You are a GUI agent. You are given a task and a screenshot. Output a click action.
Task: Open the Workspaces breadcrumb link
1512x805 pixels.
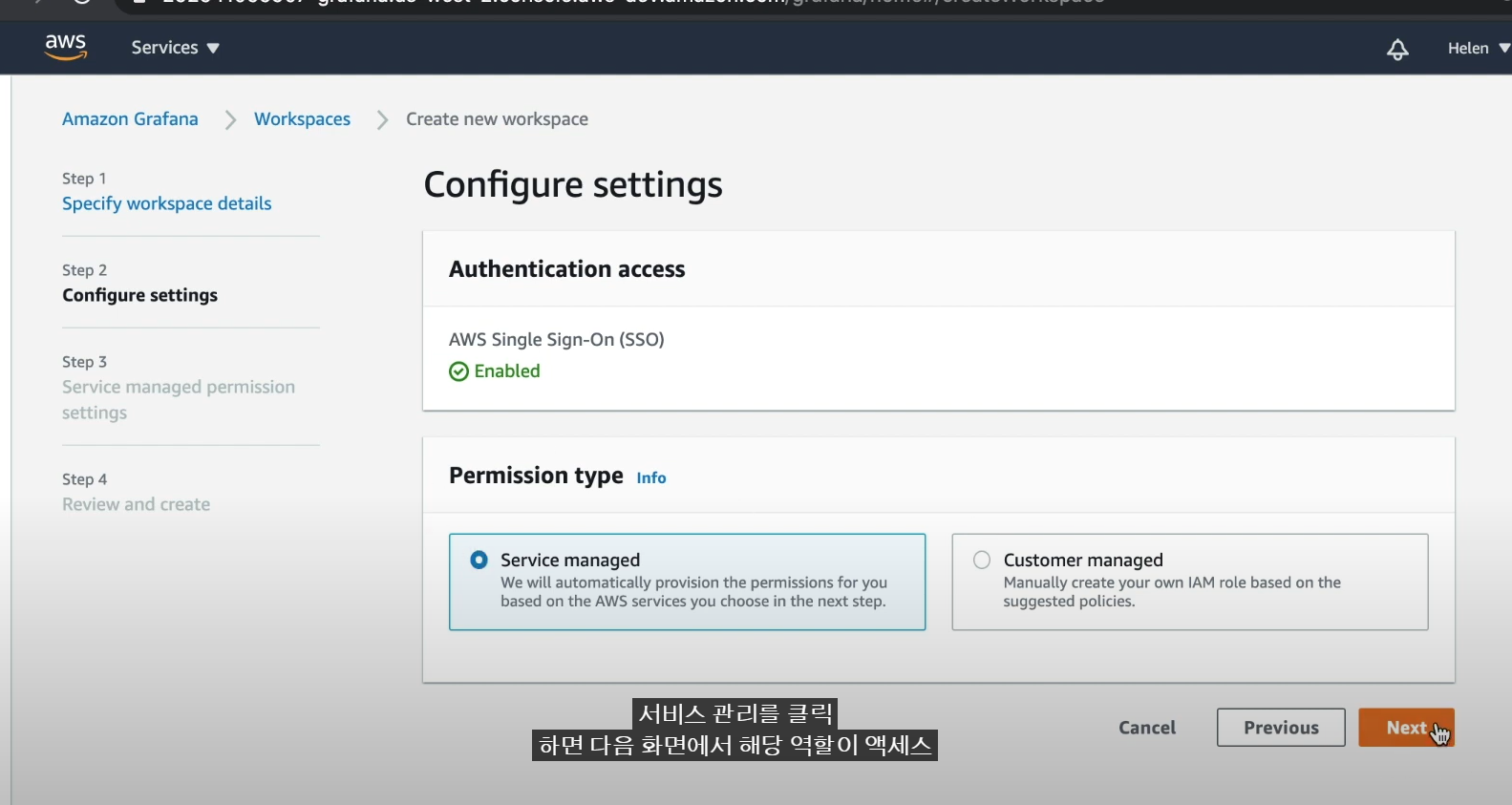pyautogui.click(x=302, y=119)
